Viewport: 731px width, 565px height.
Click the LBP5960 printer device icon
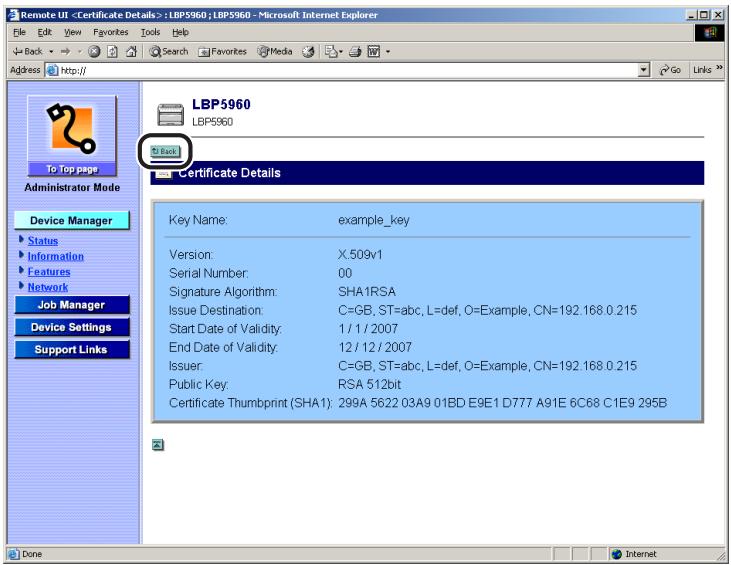[x=170, y=114]
